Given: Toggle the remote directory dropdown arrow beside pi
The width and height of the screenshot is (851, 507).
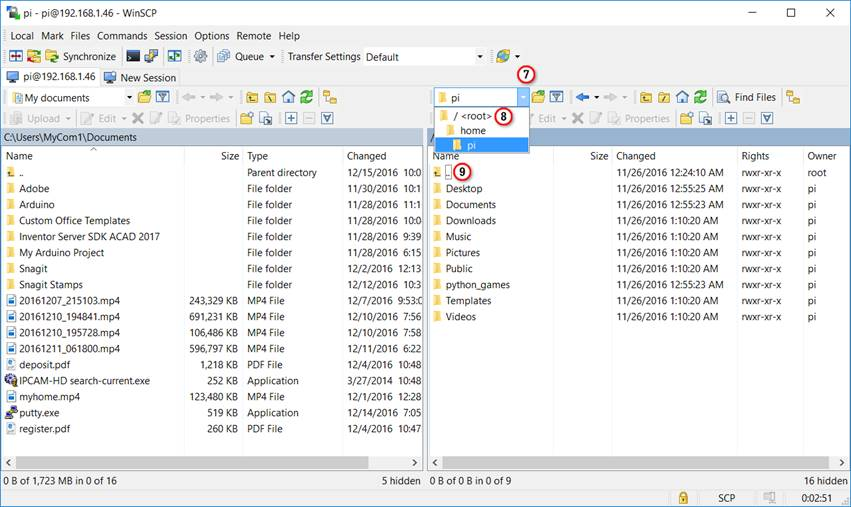Looking at the screenshot, I should pos(523,98).
